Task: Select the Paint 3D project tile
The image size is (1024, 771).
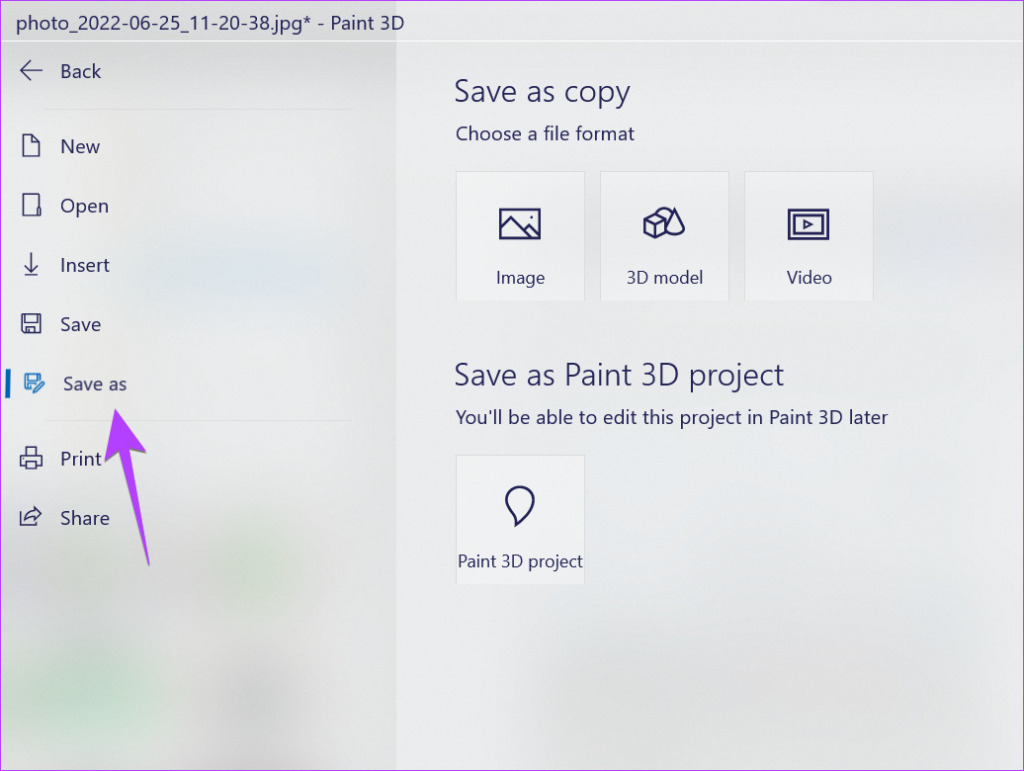Action: pos(520,519)
